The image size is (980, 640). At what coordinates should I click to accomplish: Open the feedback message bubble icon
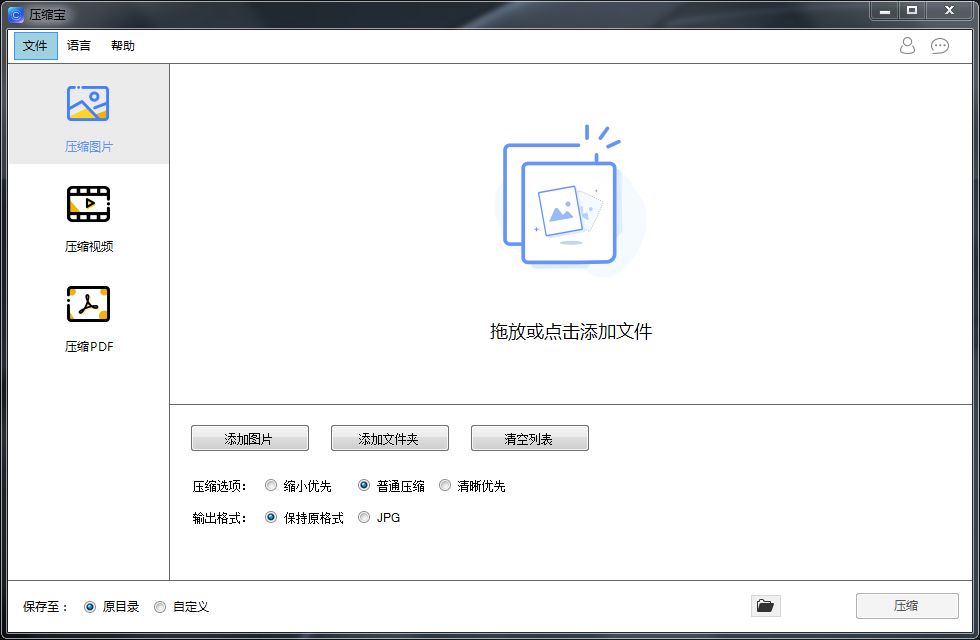click(939, 45)
